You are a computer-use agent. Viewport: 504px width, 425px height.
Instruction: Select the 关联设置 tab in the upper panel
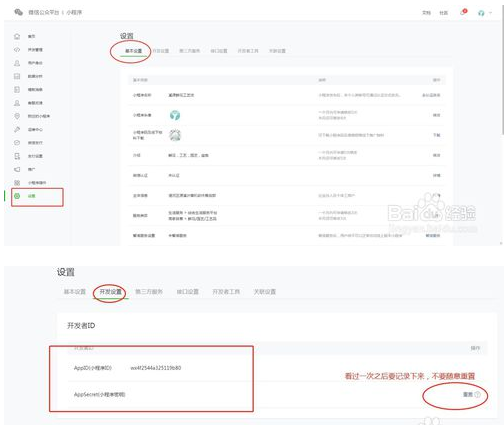[x=277, y=51]
